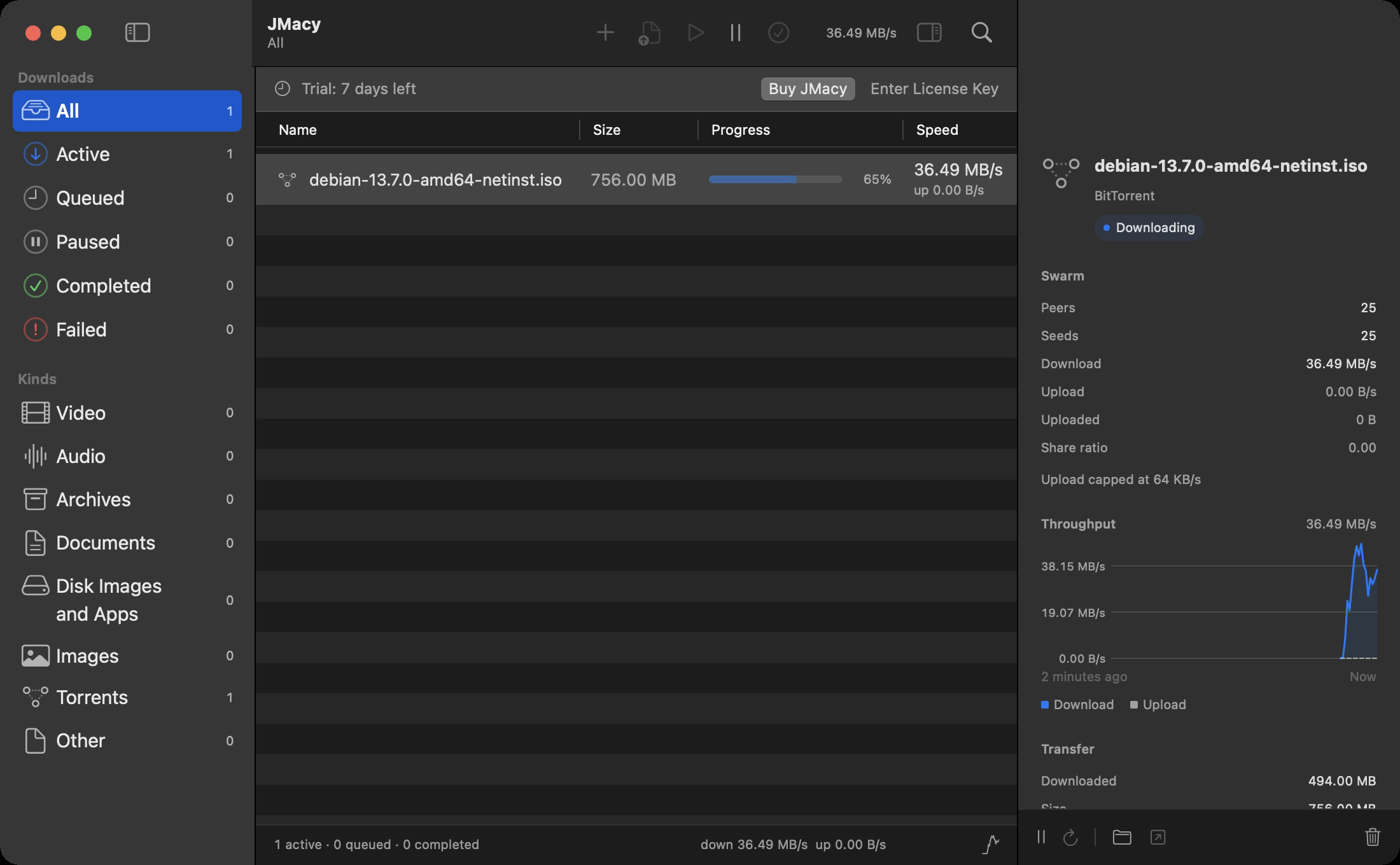Reveal download in folder icon

coord(1121,837)
